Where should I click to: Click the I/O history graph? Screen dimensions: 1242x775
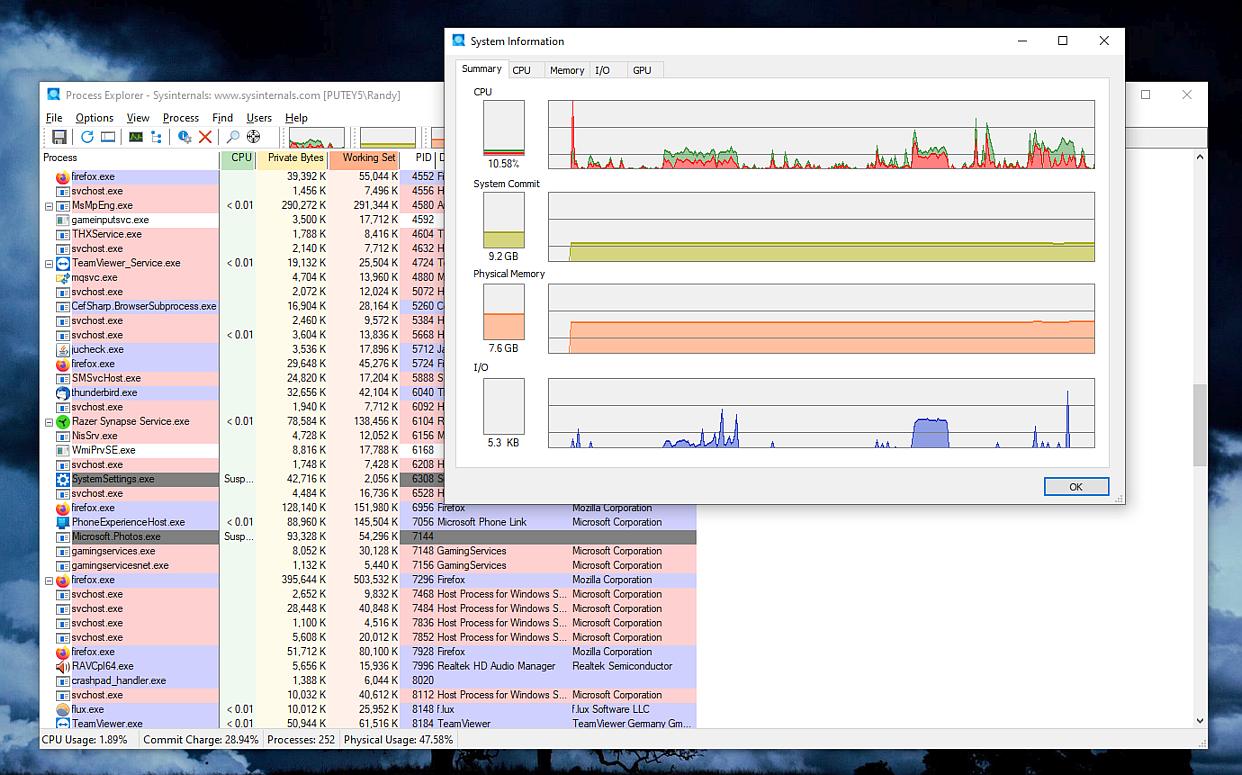point(821,413)
